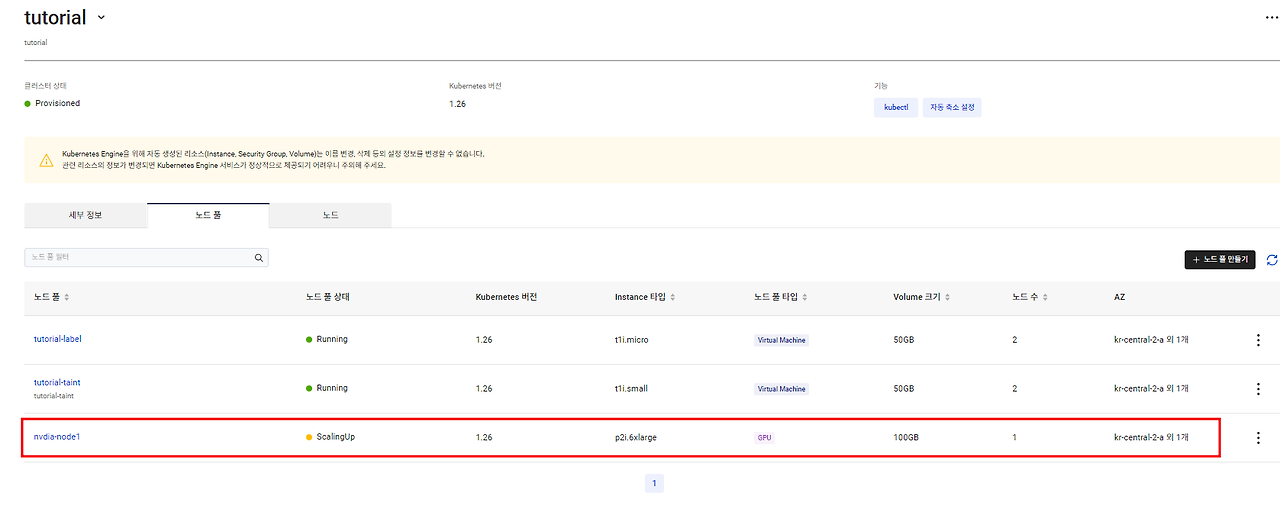
Task: Click the 50GB cell in tutorial-taint row
Action: (x=903, y=388)
